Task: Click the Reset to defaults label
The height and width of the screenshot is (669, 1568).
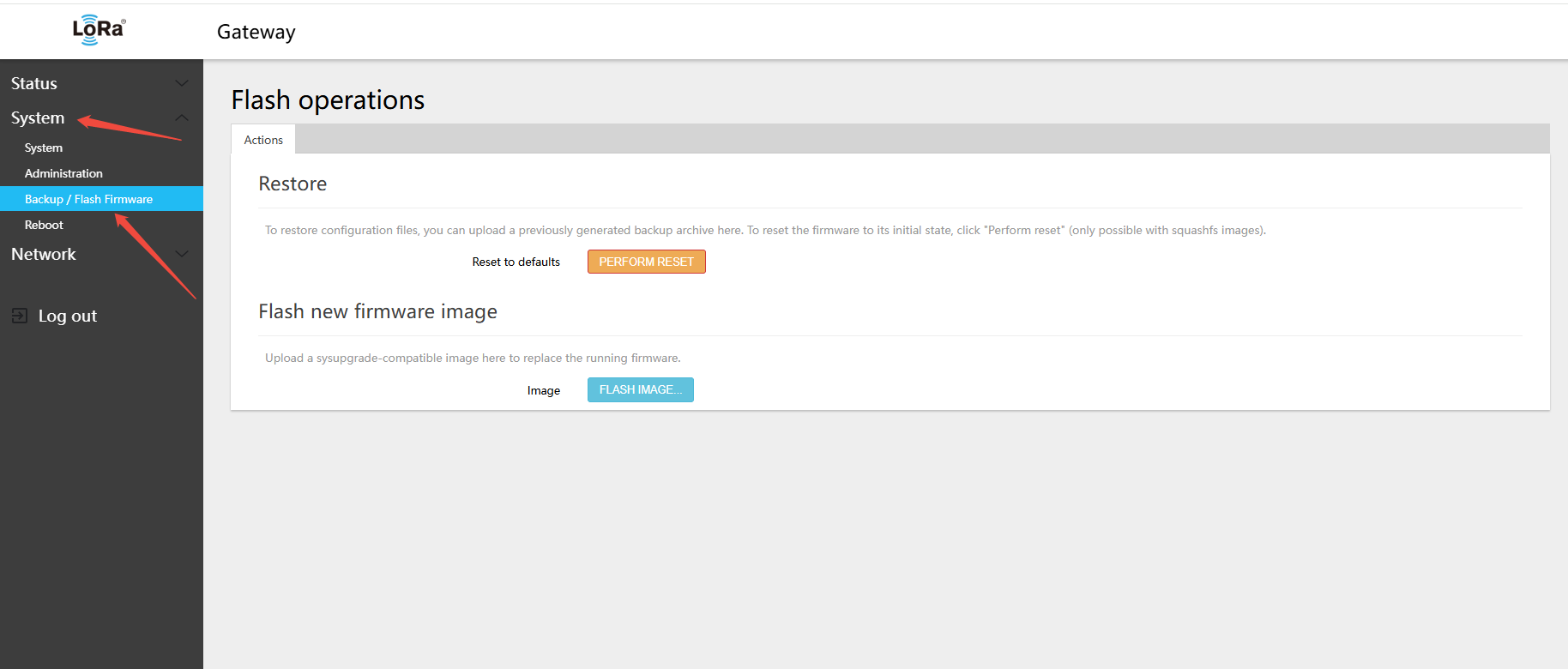Action: (516, 262)
